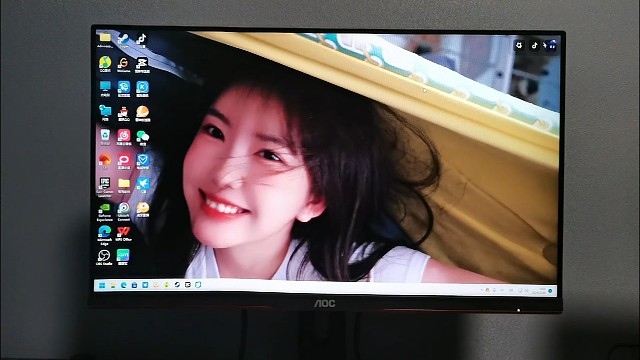Viewport: 640px width, 360px height.
Task: Open WPS Office shortcut
Action: click(x=123, y=233)
